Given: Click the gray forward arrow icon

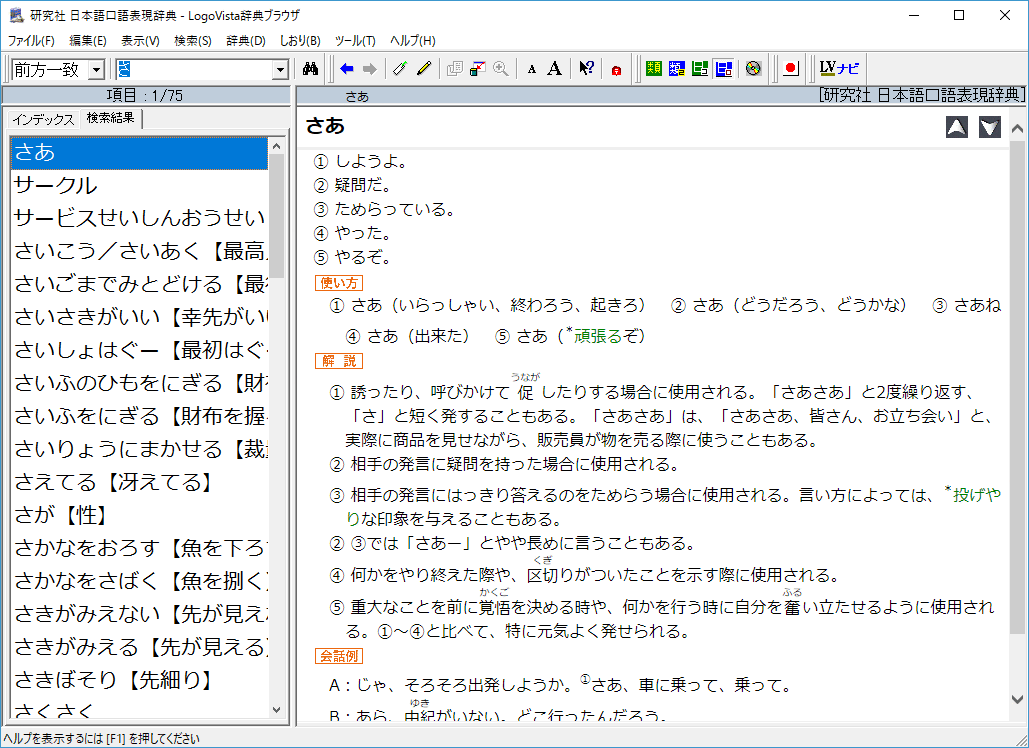Looking at the screenshot, I should (x=369, y=68).
